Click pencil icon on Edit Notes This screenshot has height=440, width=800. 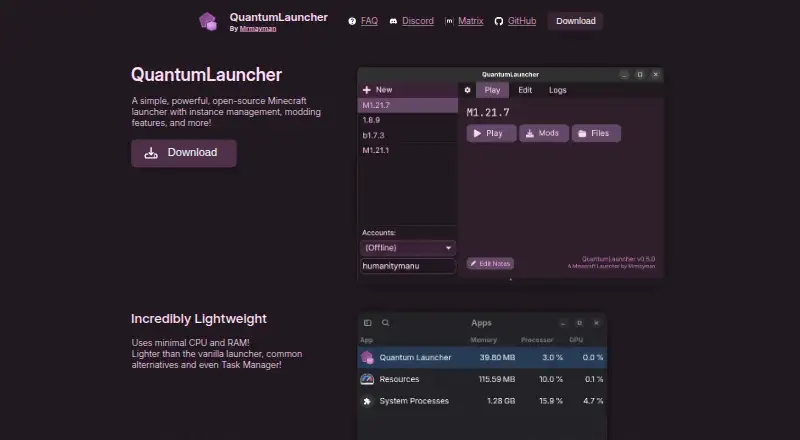473,263
